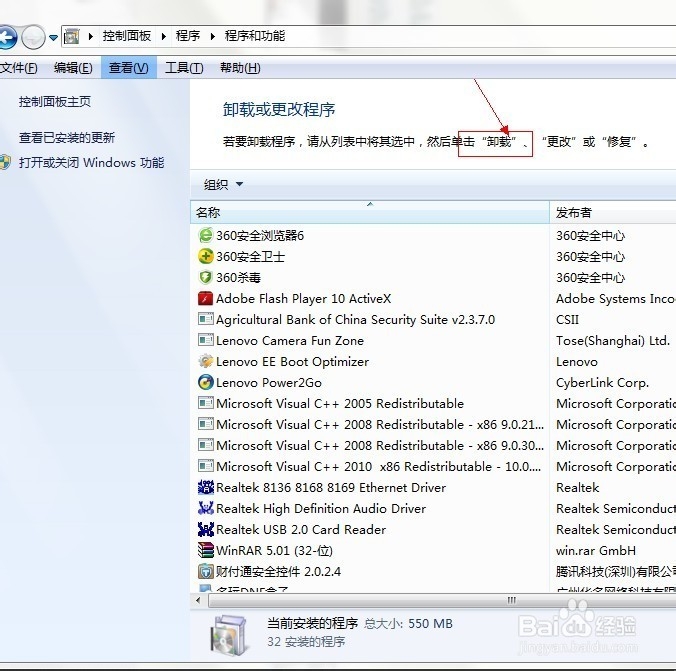Screen dimensions: 676x671
Task: Click the forward navigation arrow button
Action: pyautogui.click(x=33, y=38)
